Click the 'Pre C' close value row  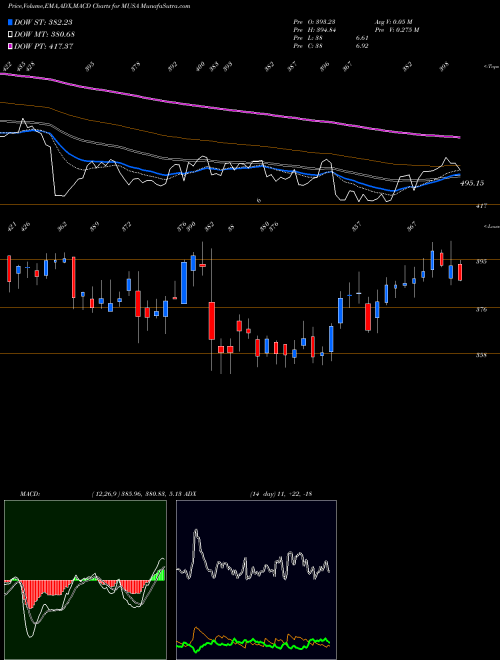[331, 46]
